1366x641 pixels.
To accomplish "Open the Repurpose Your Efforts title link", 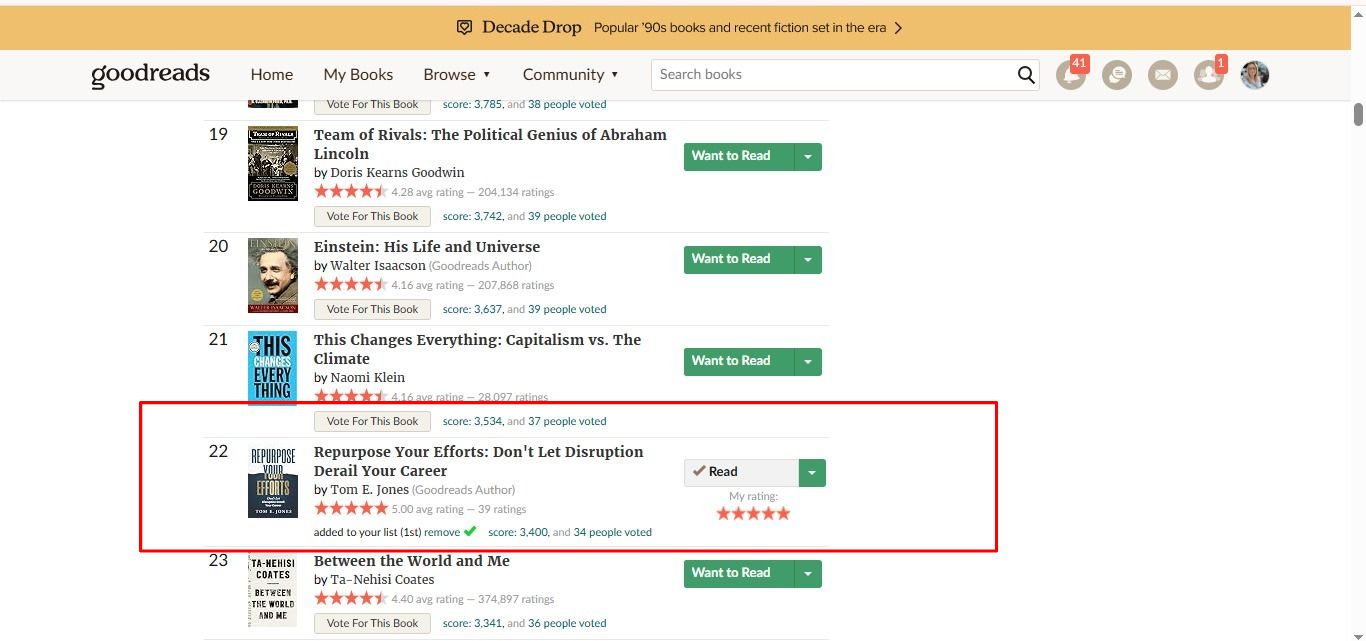I will point(479,461).
